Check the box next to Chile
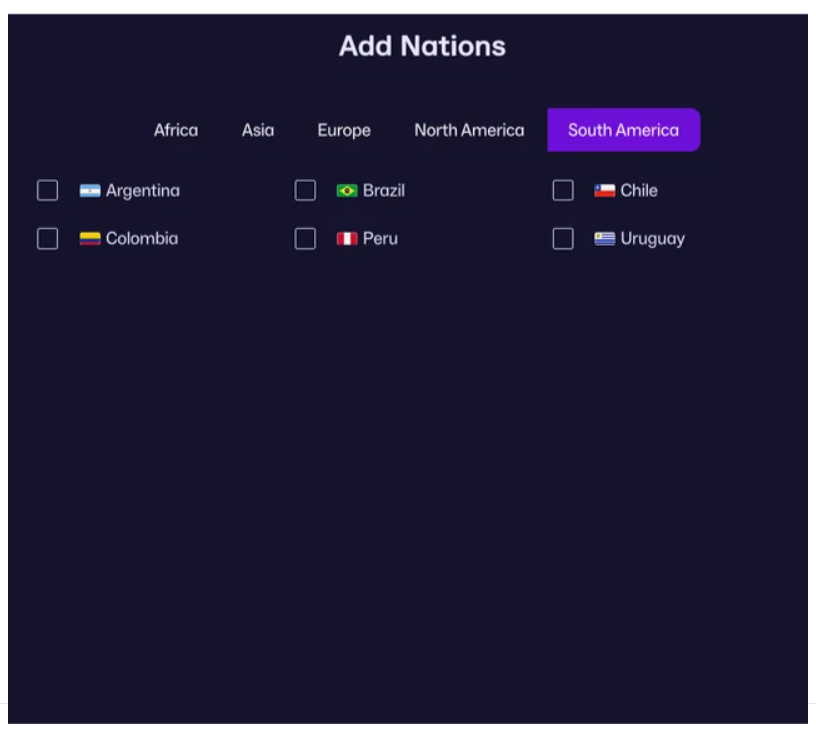This screenshot has height=732, width=816. coord(563,191)
